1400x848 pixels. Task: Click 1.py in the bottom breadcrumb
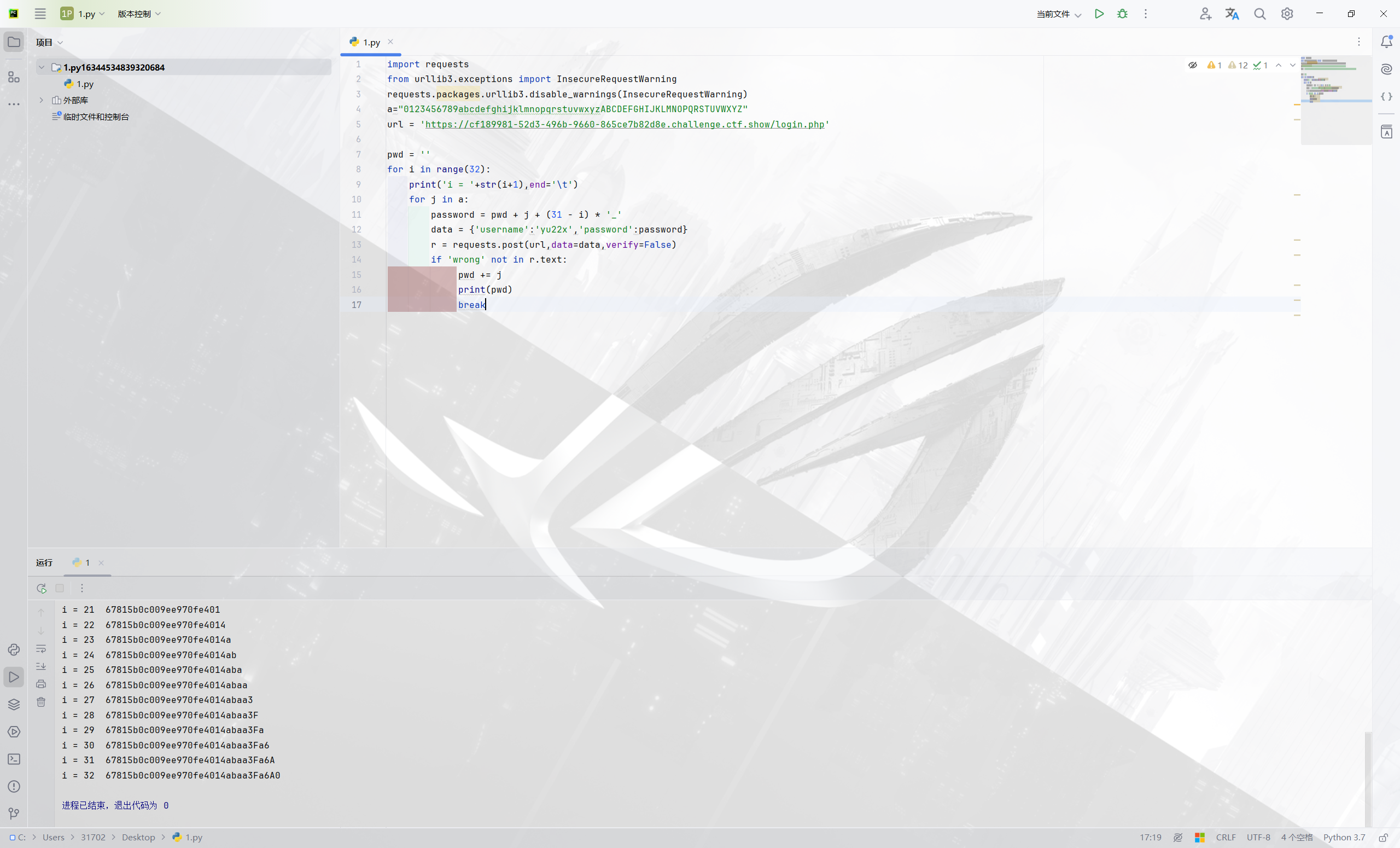pos(188,837)
